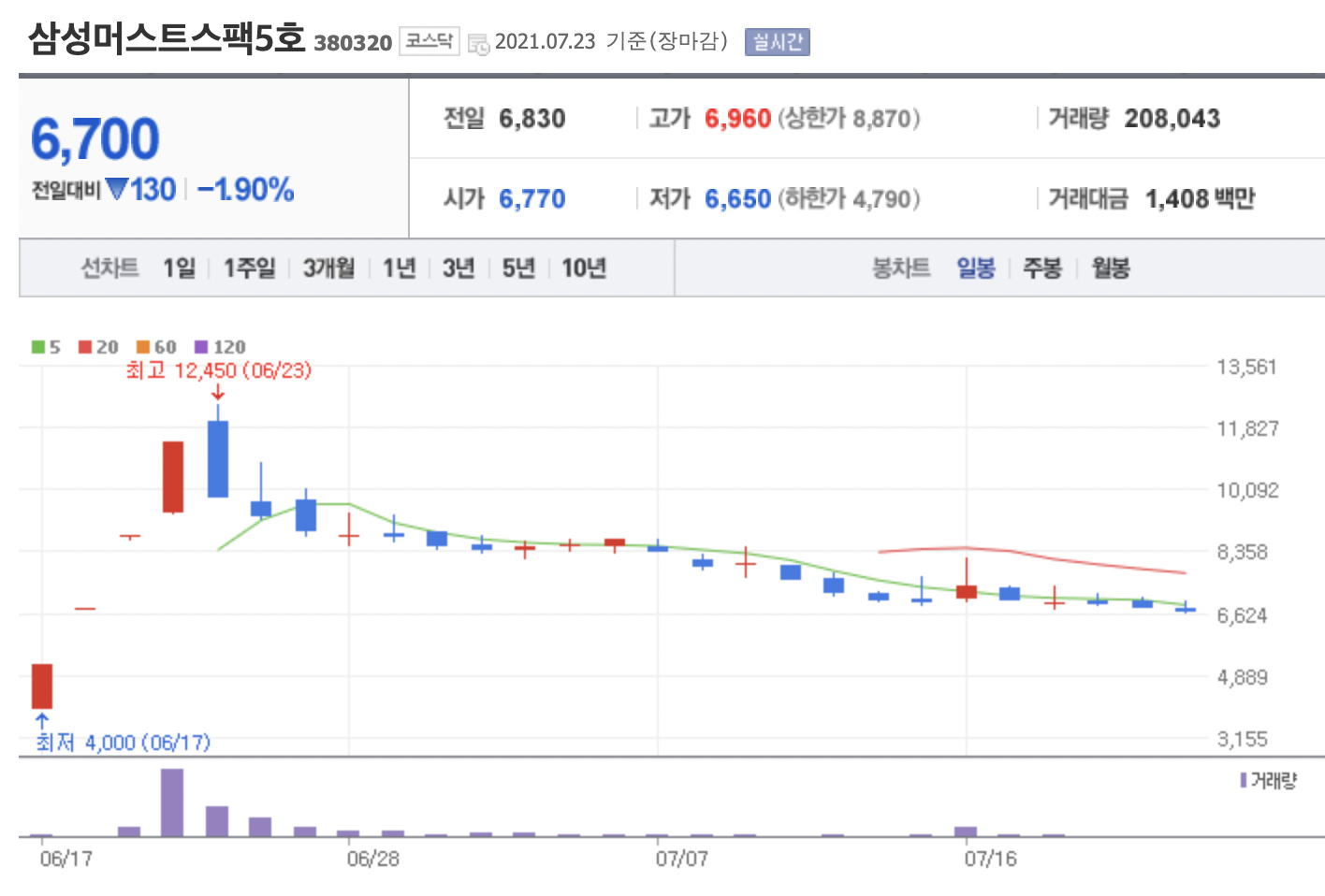
Task: Click the 6,624 price axis label
Action: [1243, 615]
